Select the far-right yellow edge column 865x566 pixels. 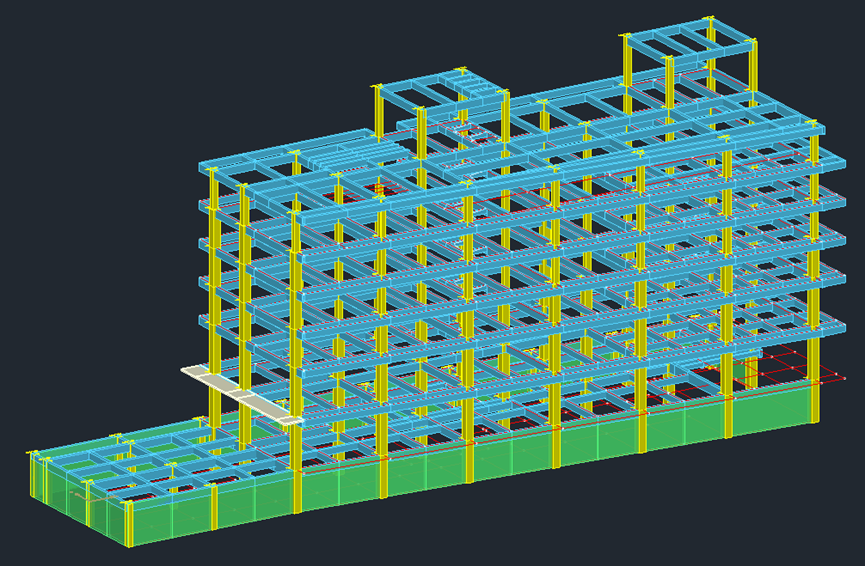point(812,300)
